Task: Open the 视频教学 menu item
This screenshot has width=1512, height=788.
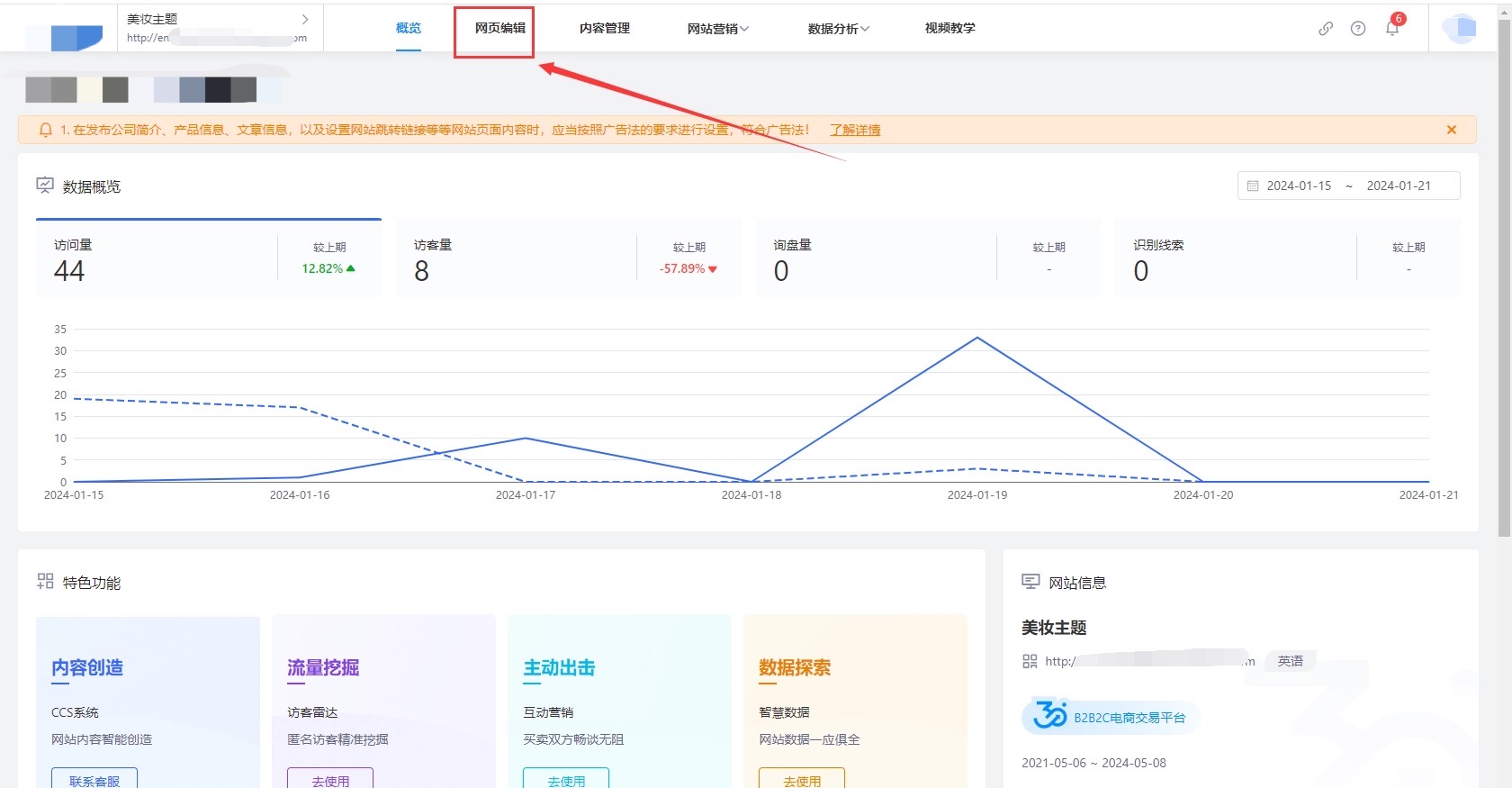Action: 949,28
